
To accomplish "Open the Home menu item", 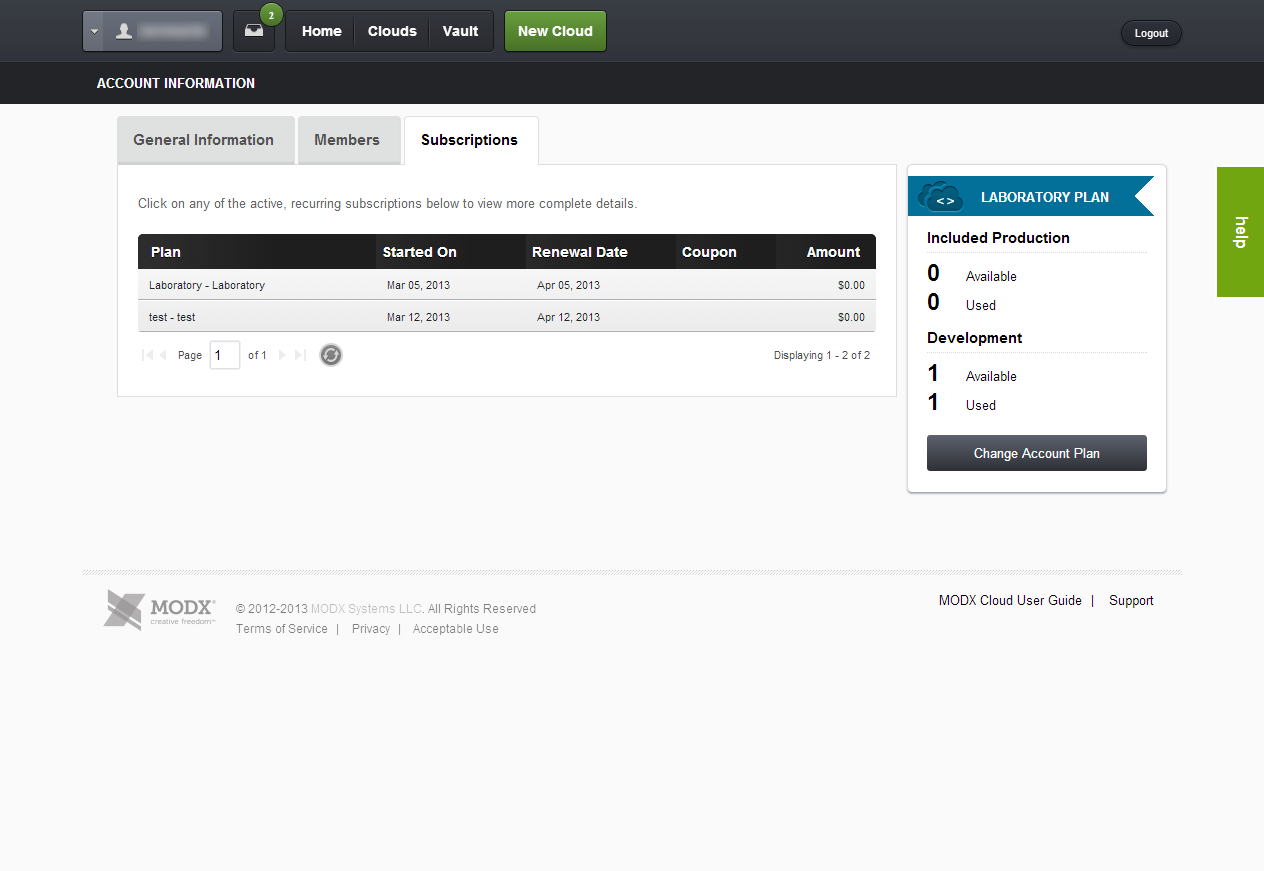I will click(x=322, y=31).
